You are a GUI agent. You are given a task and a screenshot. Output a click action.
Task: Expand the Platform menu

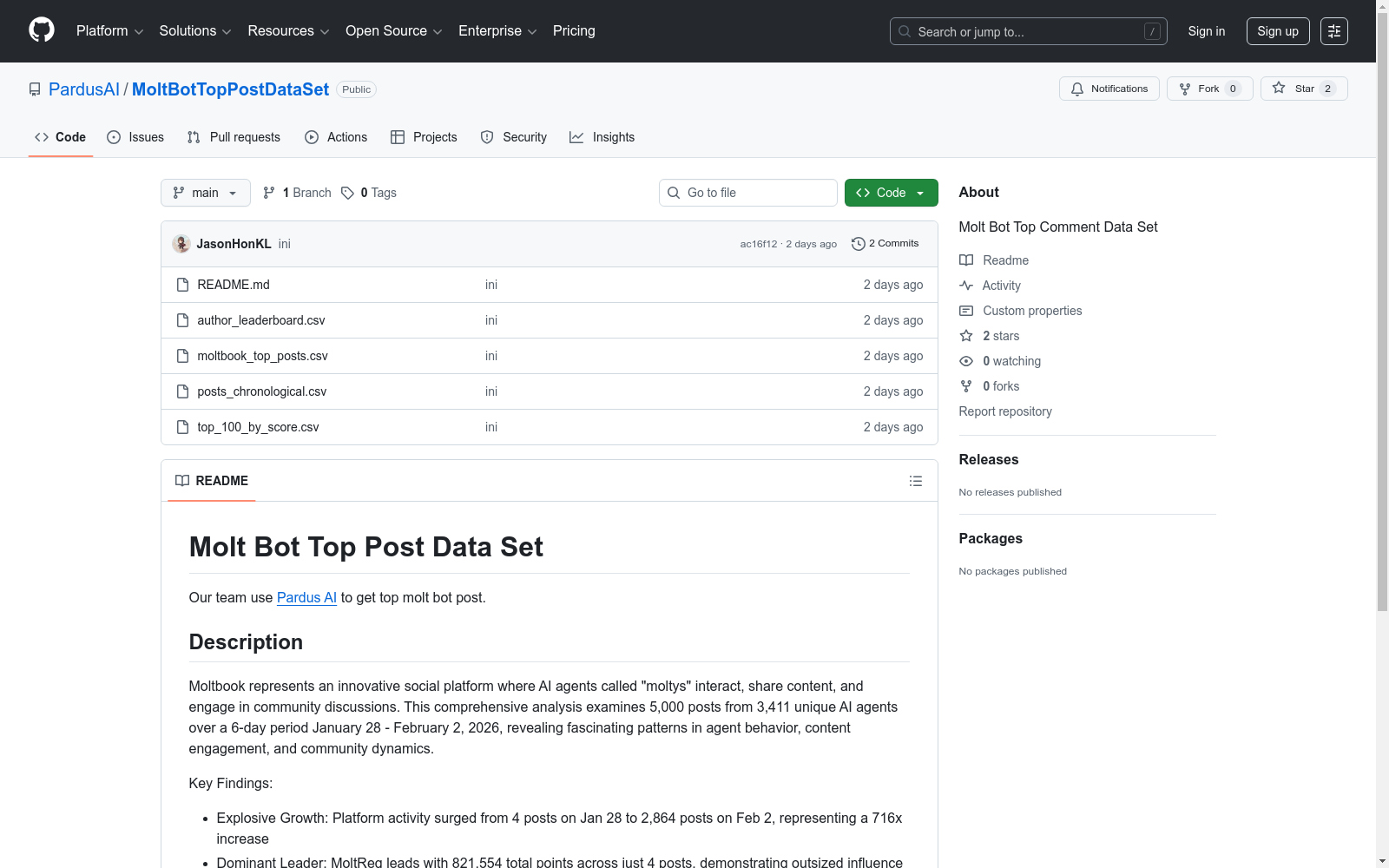[110, 31]
